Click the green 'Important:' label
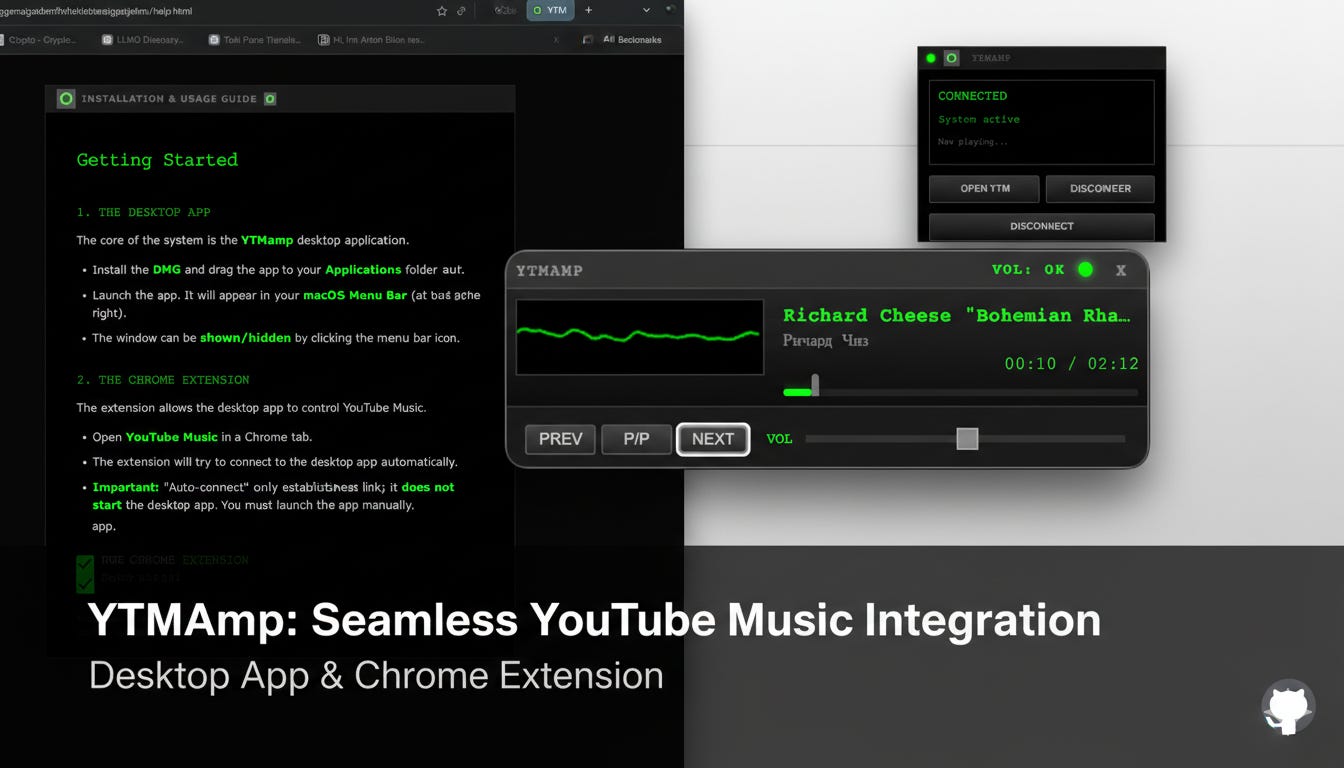 coord(125,487)
